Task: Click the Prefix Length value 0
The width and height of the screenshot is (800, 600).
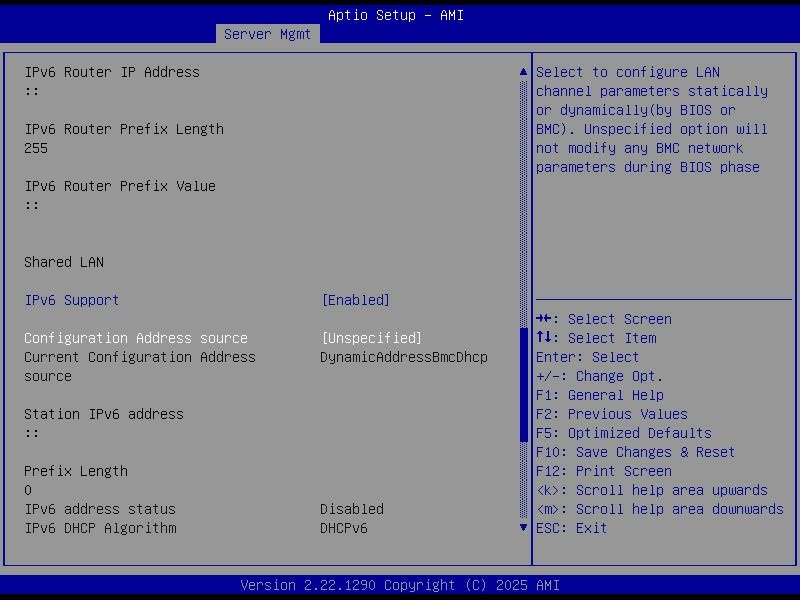Action: [28, 490]
